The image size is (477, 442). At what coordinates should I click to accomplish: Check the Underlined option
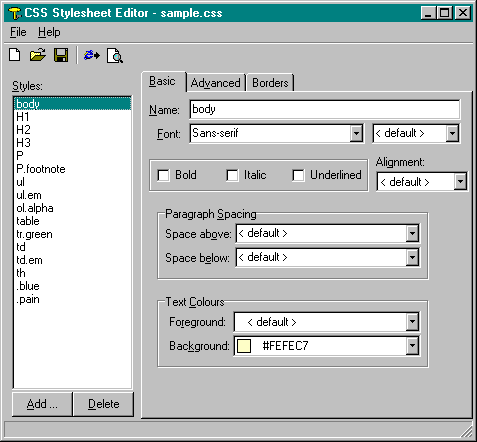(x=298, y=175)
